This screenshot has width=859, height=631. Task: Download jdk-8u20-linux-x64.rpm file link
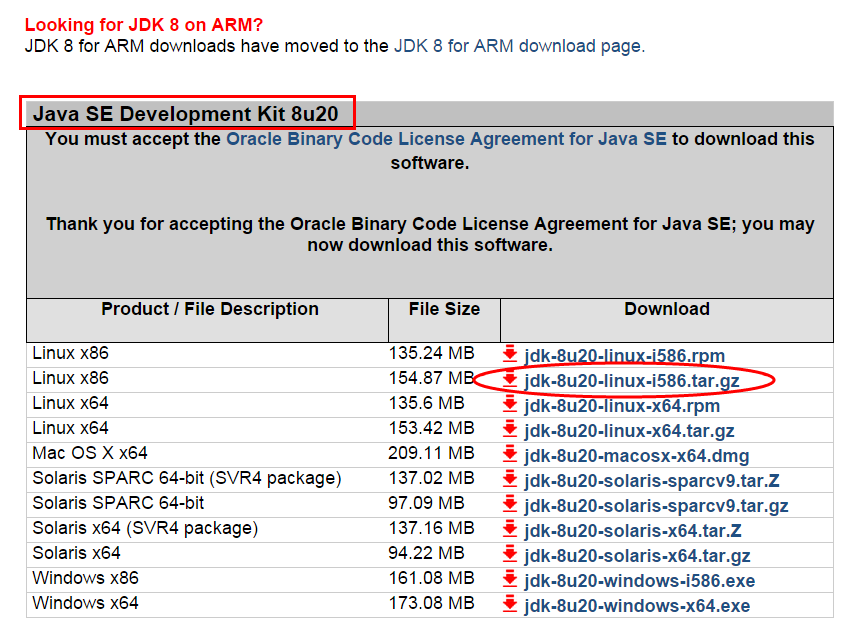(x=622, y=406)
